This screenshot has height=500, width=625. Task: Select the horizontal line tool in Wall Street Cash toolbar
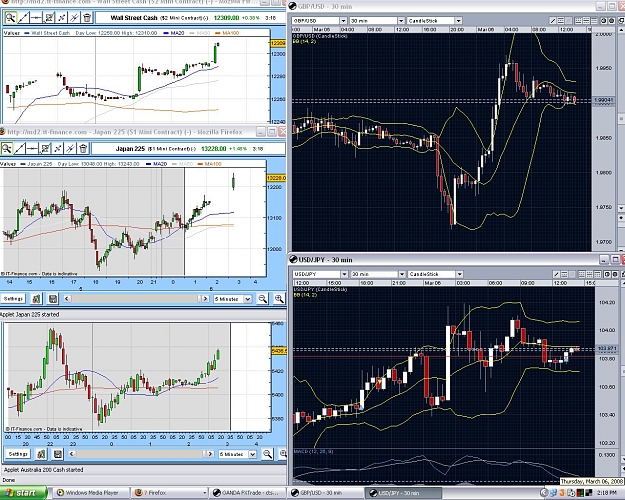pyautogui.click(x=36, y=18)
